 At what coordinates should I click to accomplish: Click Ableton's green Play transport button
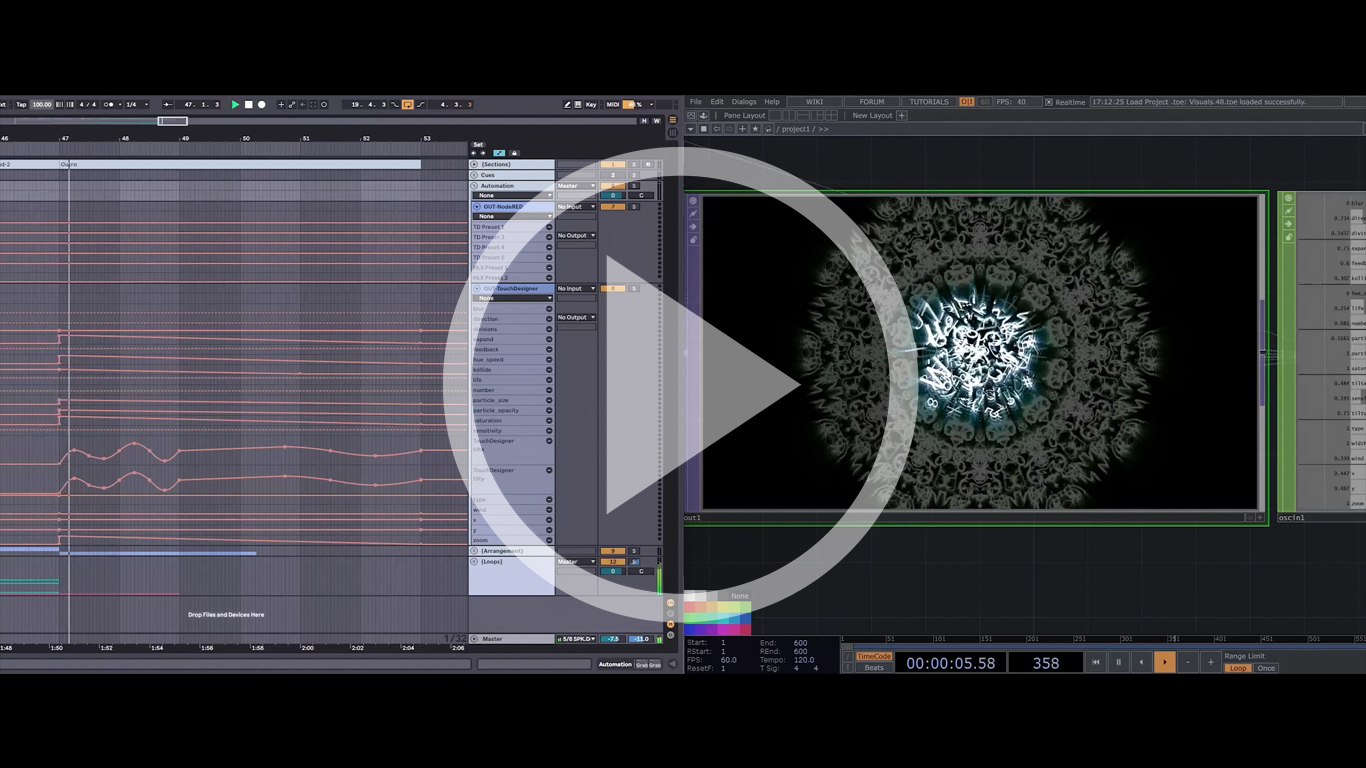235,104
